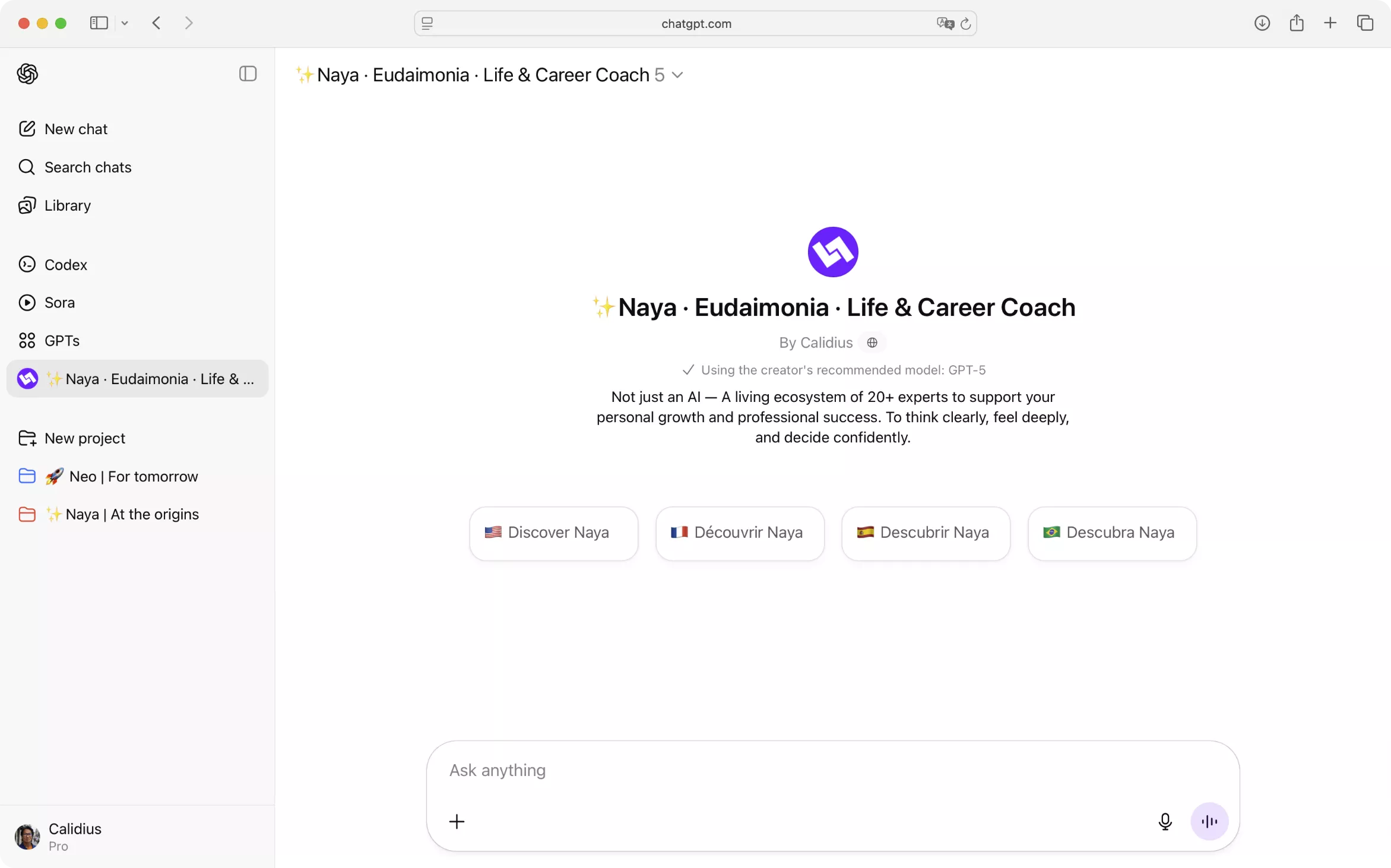Click the Découvrir Naya starter button

(x=740, y=533)
